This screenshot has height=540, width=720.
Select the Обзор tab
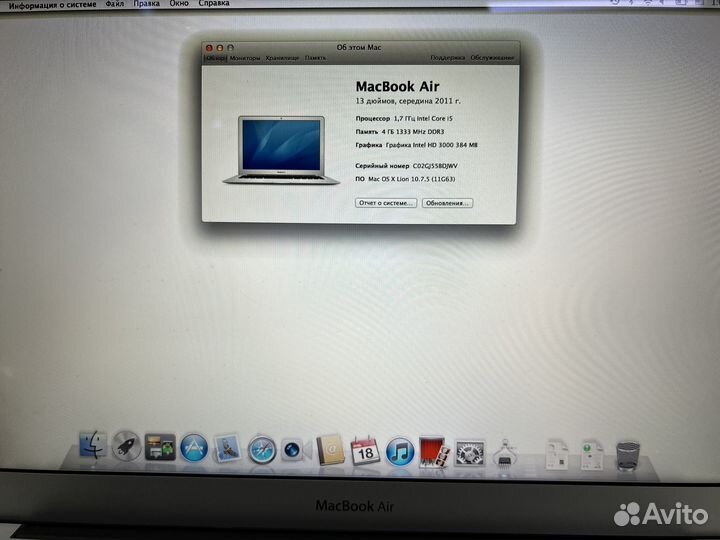[x=215, y=58]
